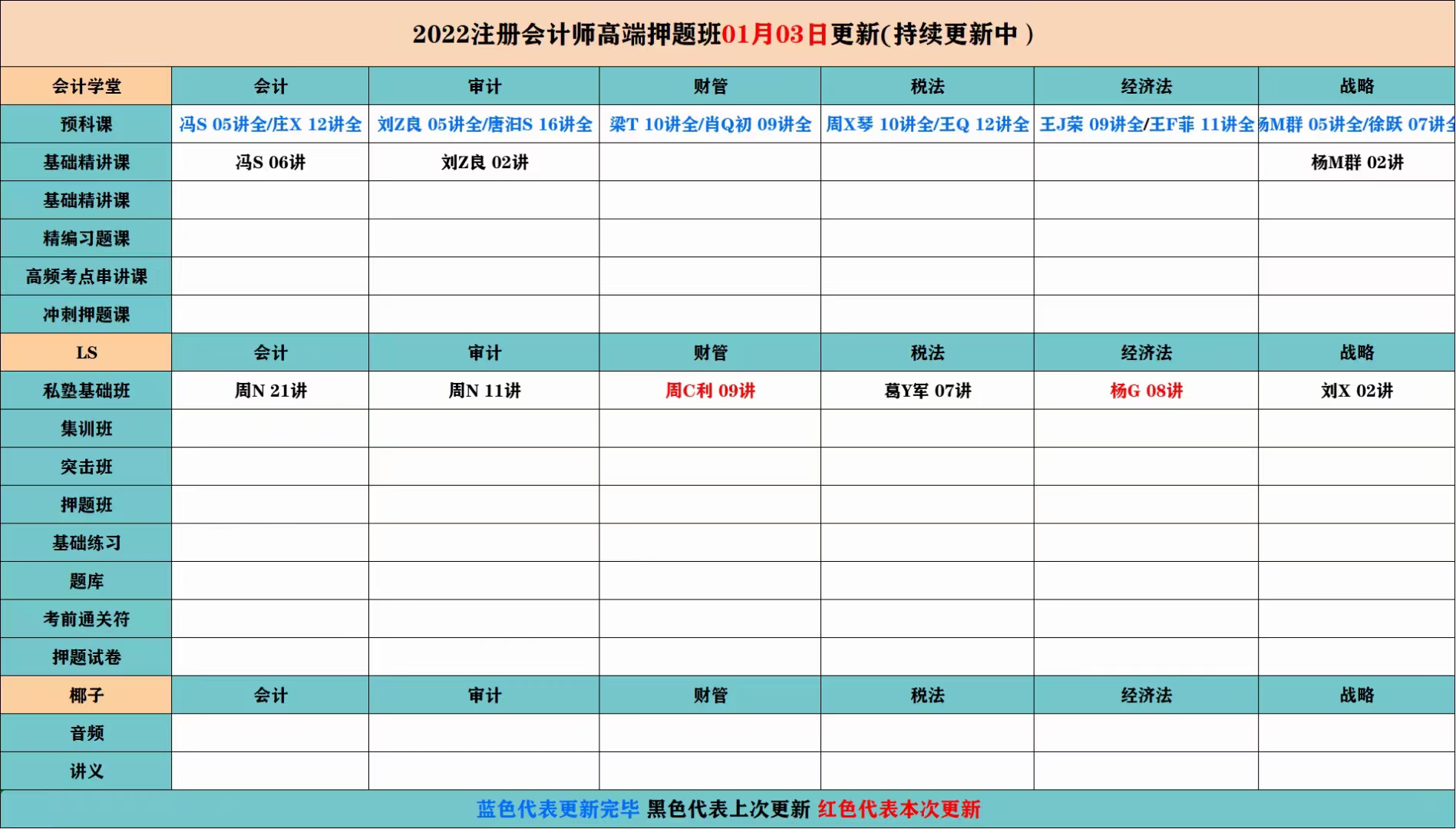Select the red 周C利 09讲 cell

pyautogui.click(x=710, y=391)
